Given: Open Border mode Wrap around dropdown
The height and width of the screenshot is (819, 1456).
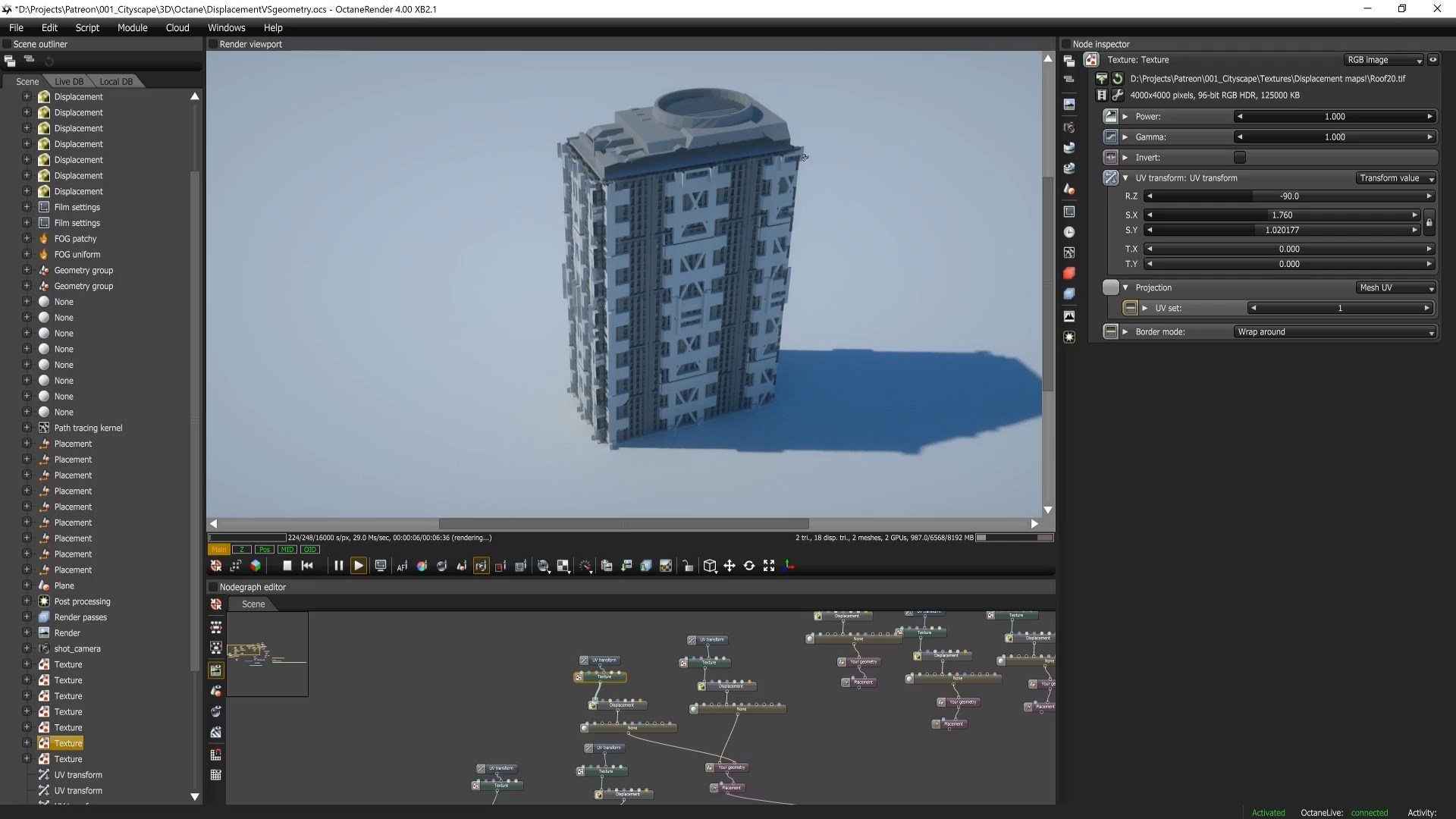Looking at the screenshot, I should pyautogui.click(x=1335, y=332).
